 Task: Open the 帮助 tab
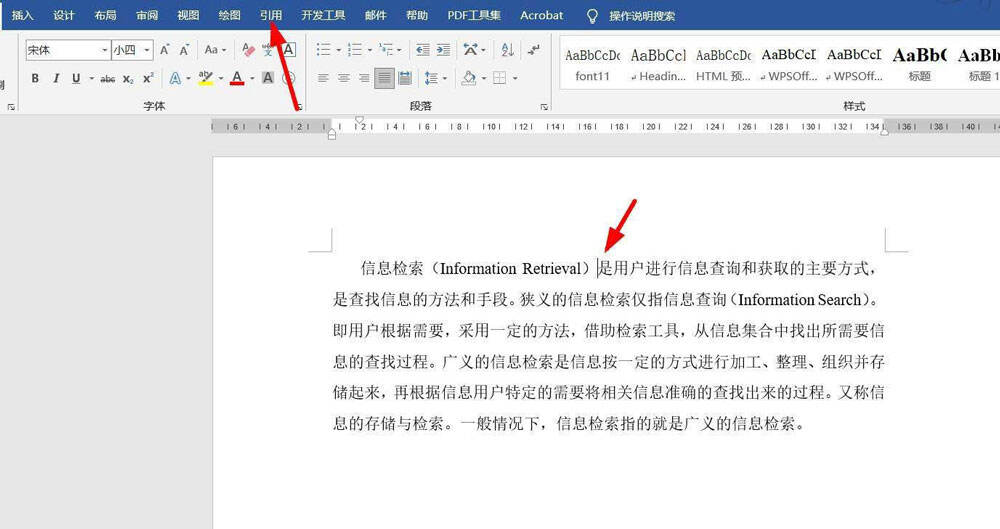point(417,15)
